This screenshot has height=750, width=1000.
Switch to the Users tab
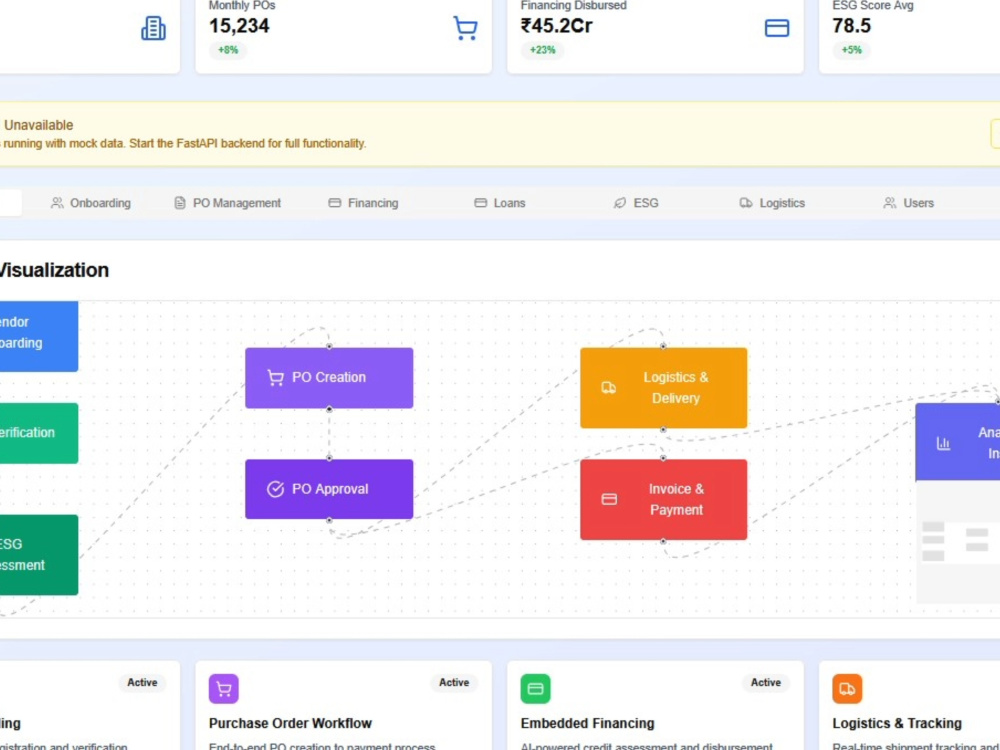(x=909, y=203)
